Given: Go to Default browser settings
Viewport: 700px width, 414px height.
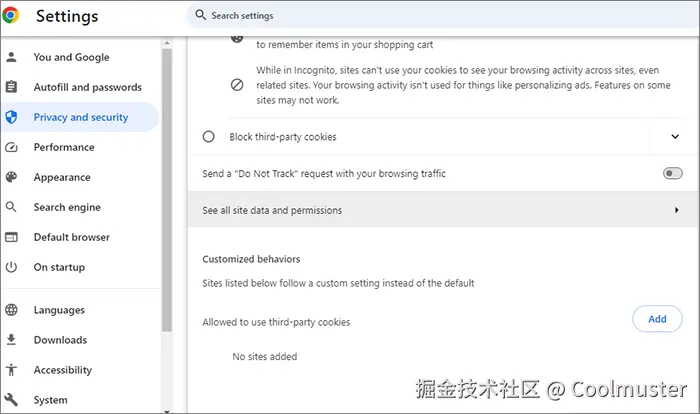Looking at the screenshot, I should coord(71,237).
